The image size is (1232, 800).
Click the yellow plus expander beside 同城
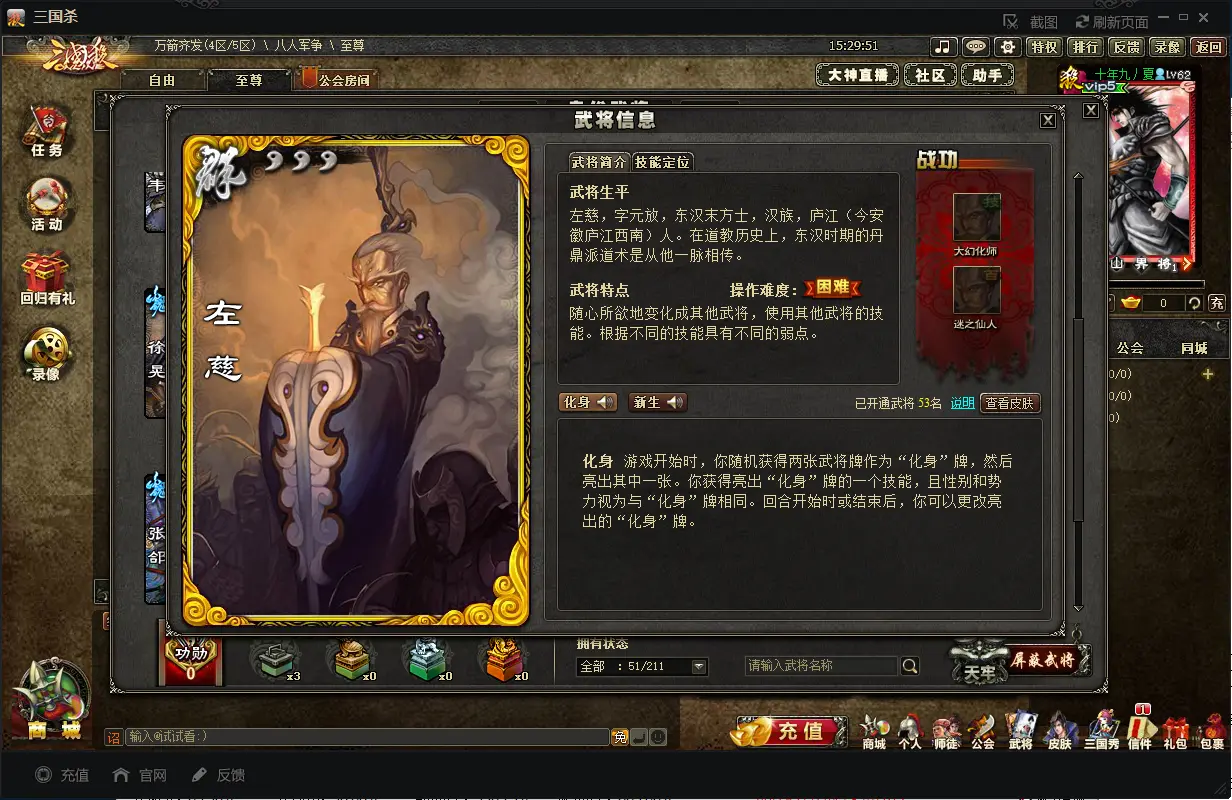pyautogui.click(x=1207, y=374)
